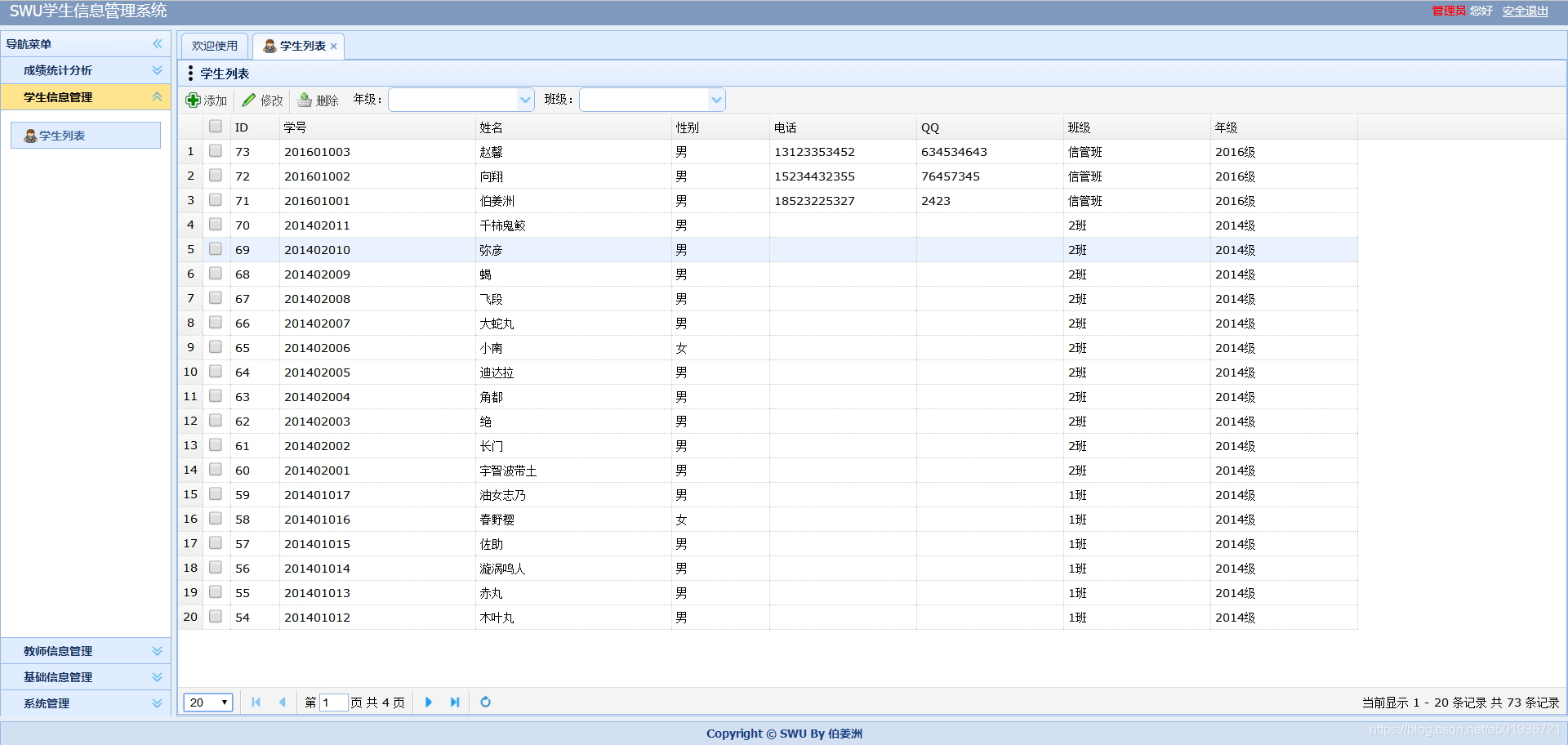Switch to the 欢迎使用 tab

click(x=215, y=46)
